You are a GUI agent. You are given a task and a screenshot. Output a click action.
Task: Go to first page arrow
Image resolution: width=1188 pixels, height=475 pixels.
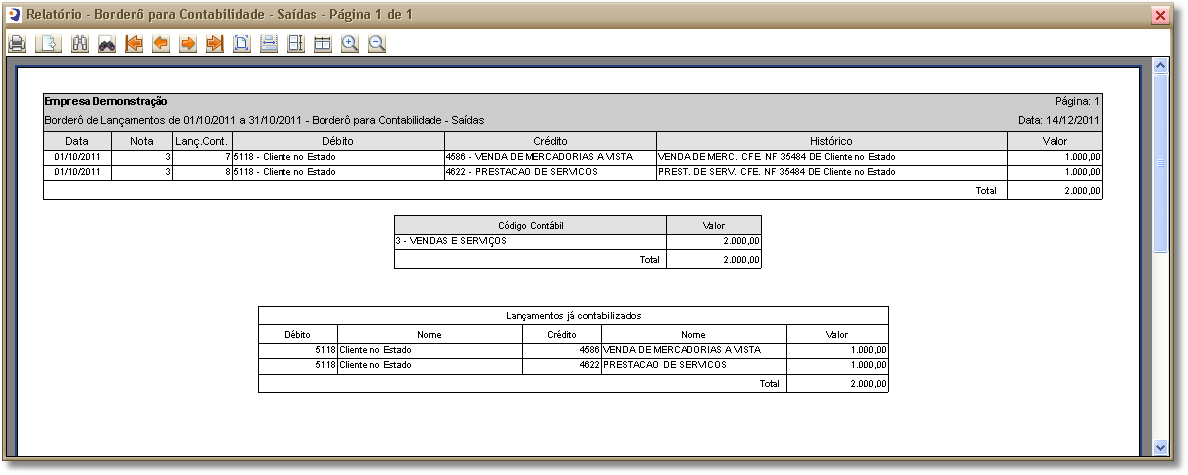click(134, 44)
